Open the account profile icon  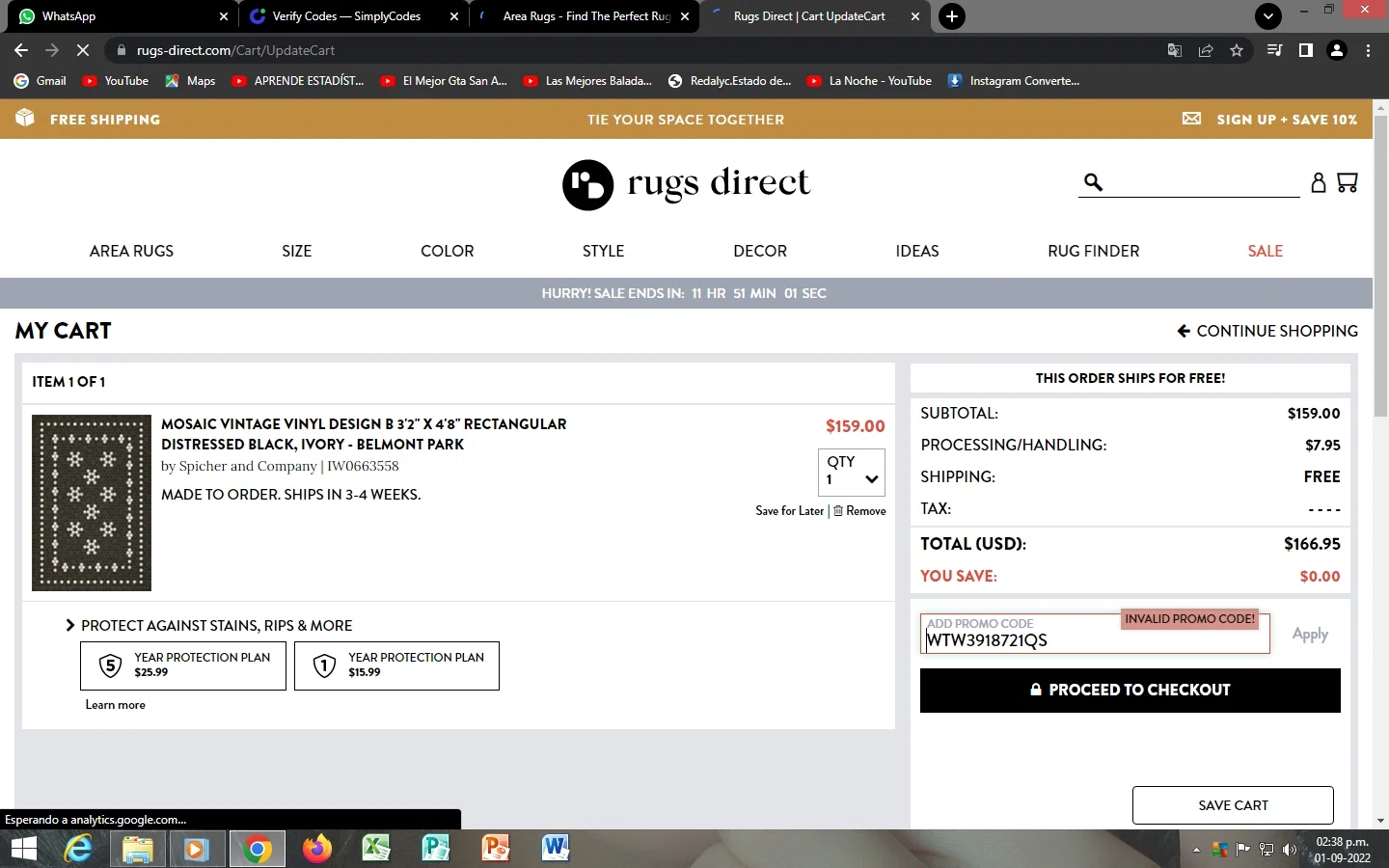[1319, 182]
